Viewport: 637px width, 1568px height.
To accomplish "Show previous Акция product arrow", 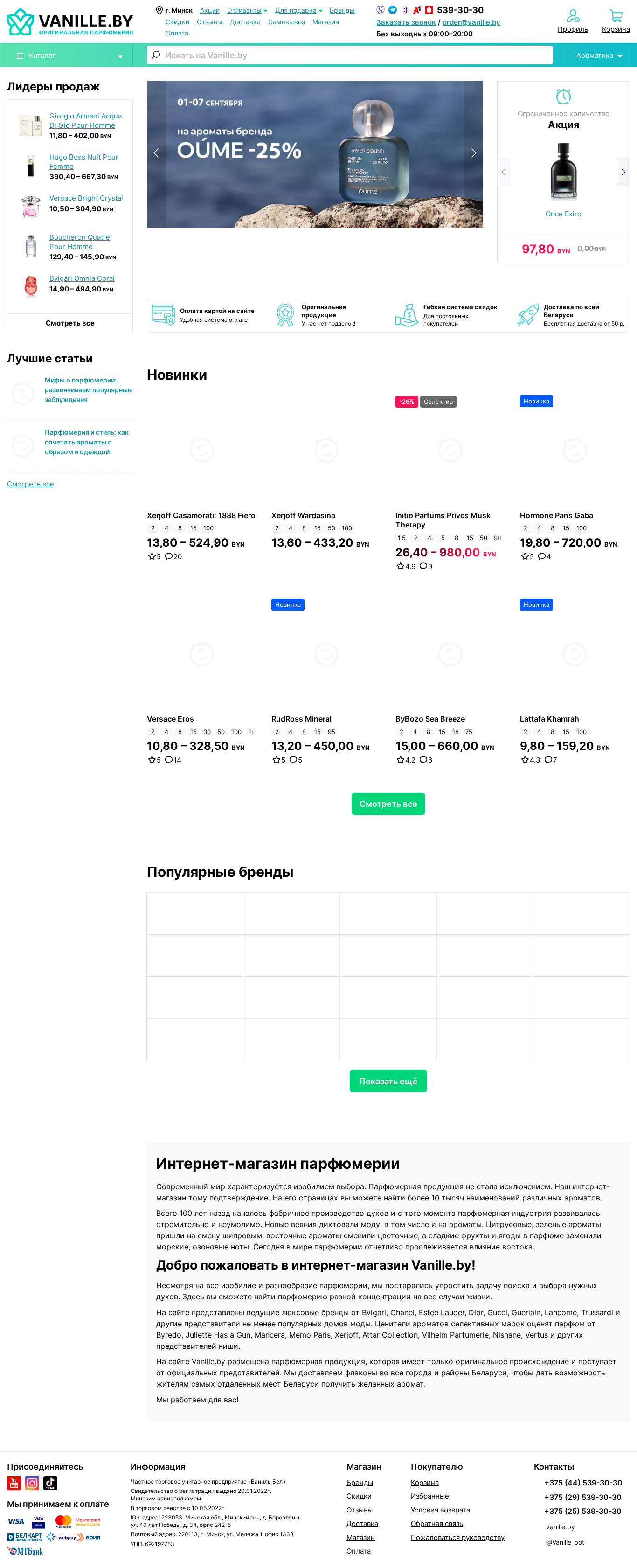I will coord(503,172).
